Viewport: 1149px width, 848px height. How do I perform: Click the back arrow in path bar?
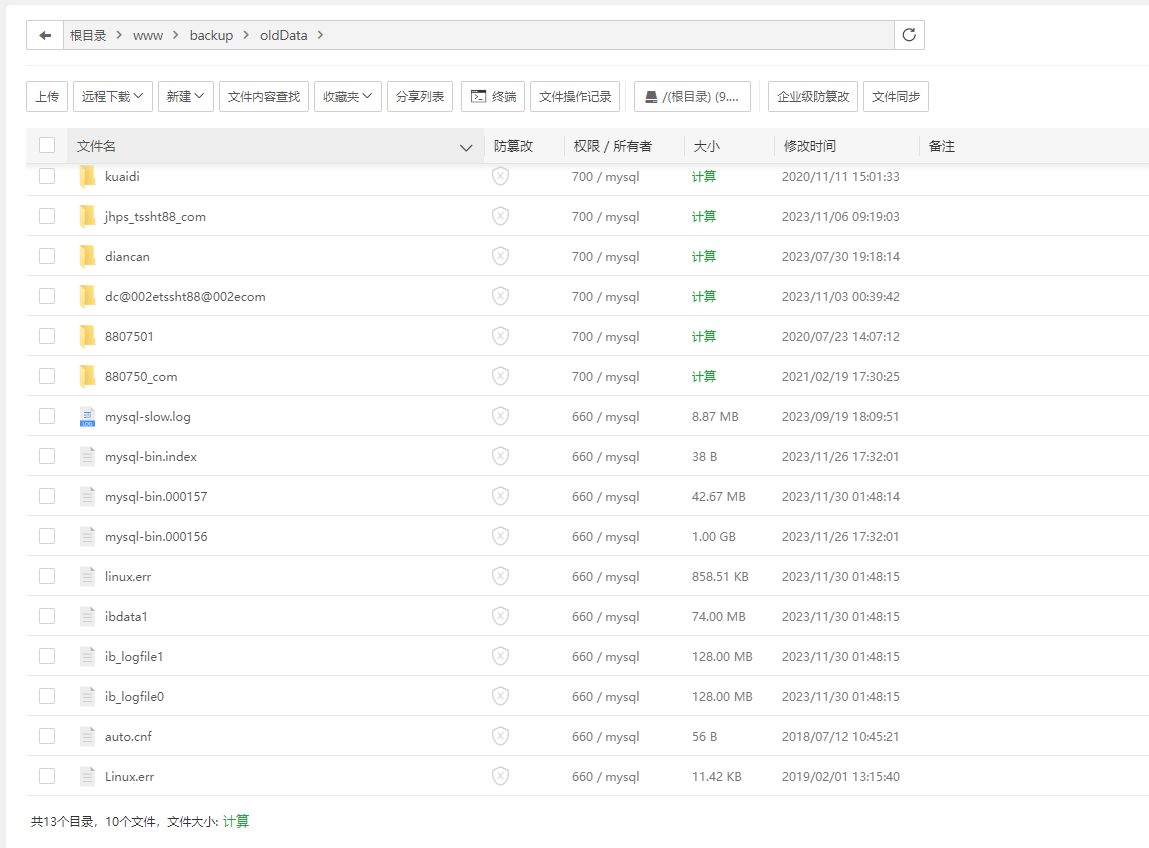pos(45,35)
